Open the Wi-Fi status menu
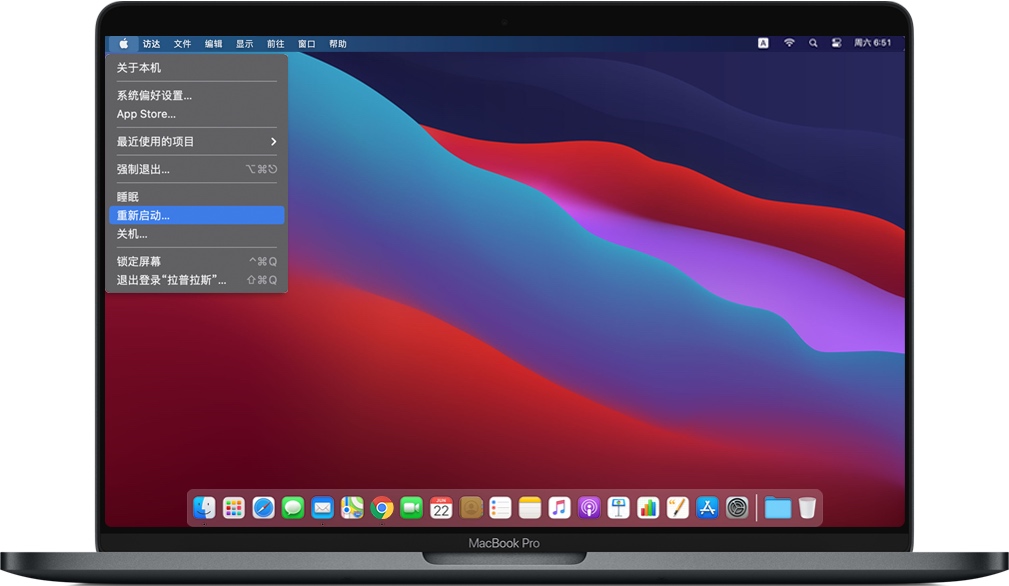Image resolution: width=1009 pixels, height=586 pixels. click(789, 43)
